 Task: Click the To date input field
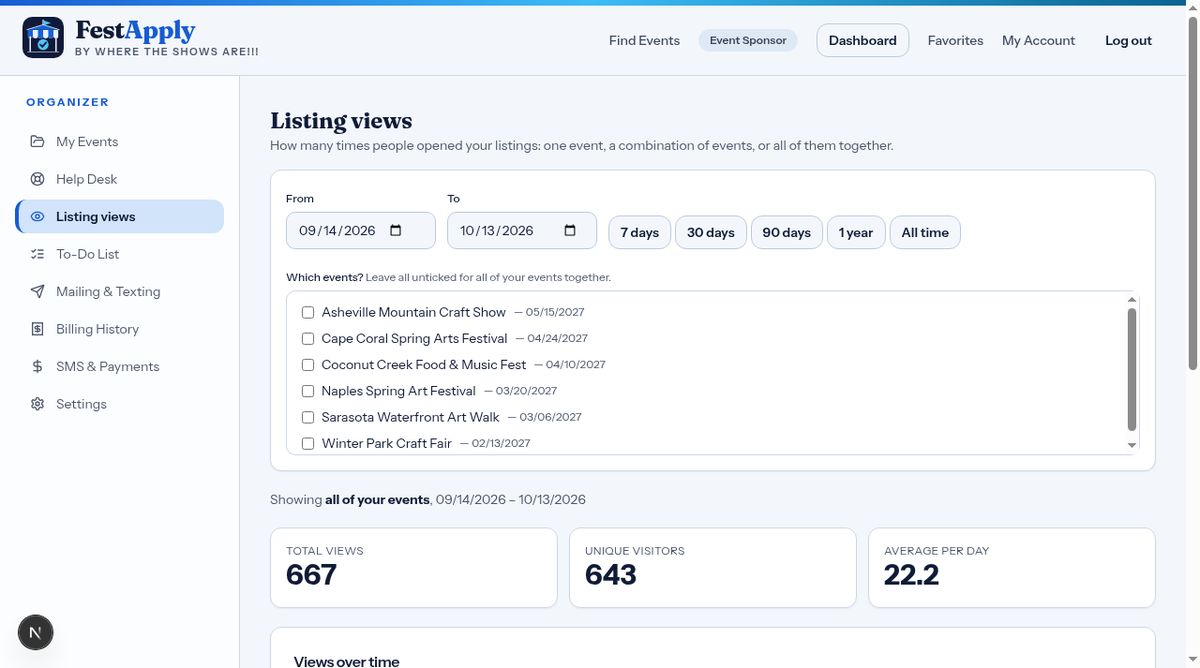pyautogui.click(x=522, y=231)
